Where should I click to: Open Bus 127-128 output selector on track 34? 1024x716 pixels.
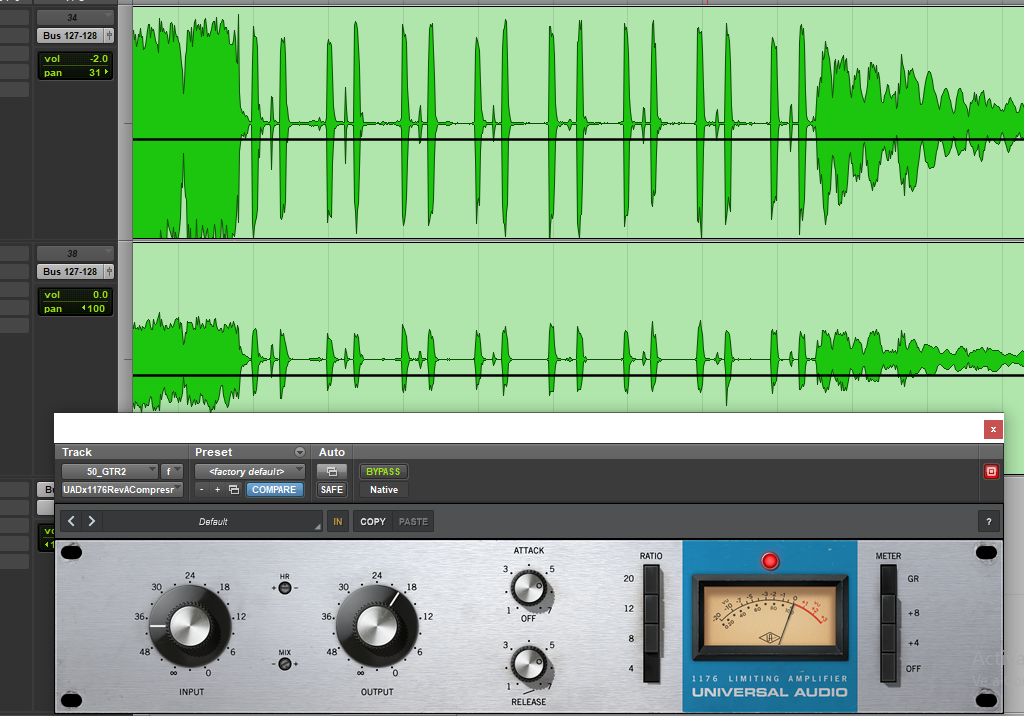[x=71, y=35]
